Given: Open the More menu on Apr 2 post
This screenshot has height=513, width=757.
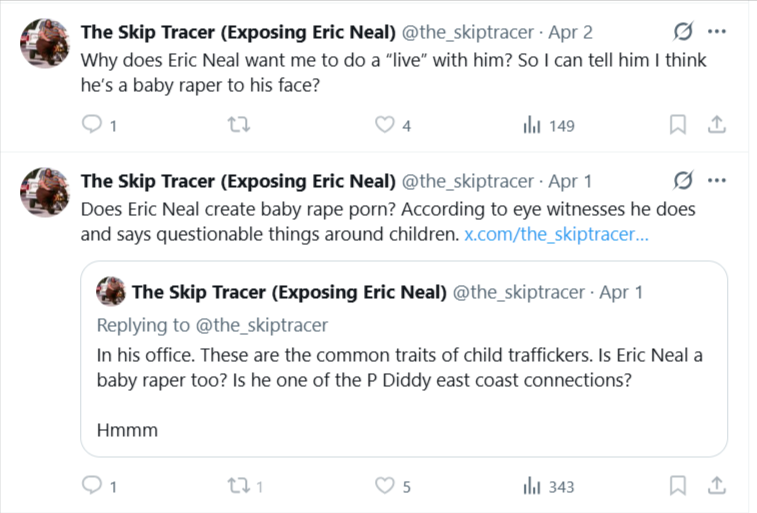Looking at the screenshot, I should click(x=717, y=31).
